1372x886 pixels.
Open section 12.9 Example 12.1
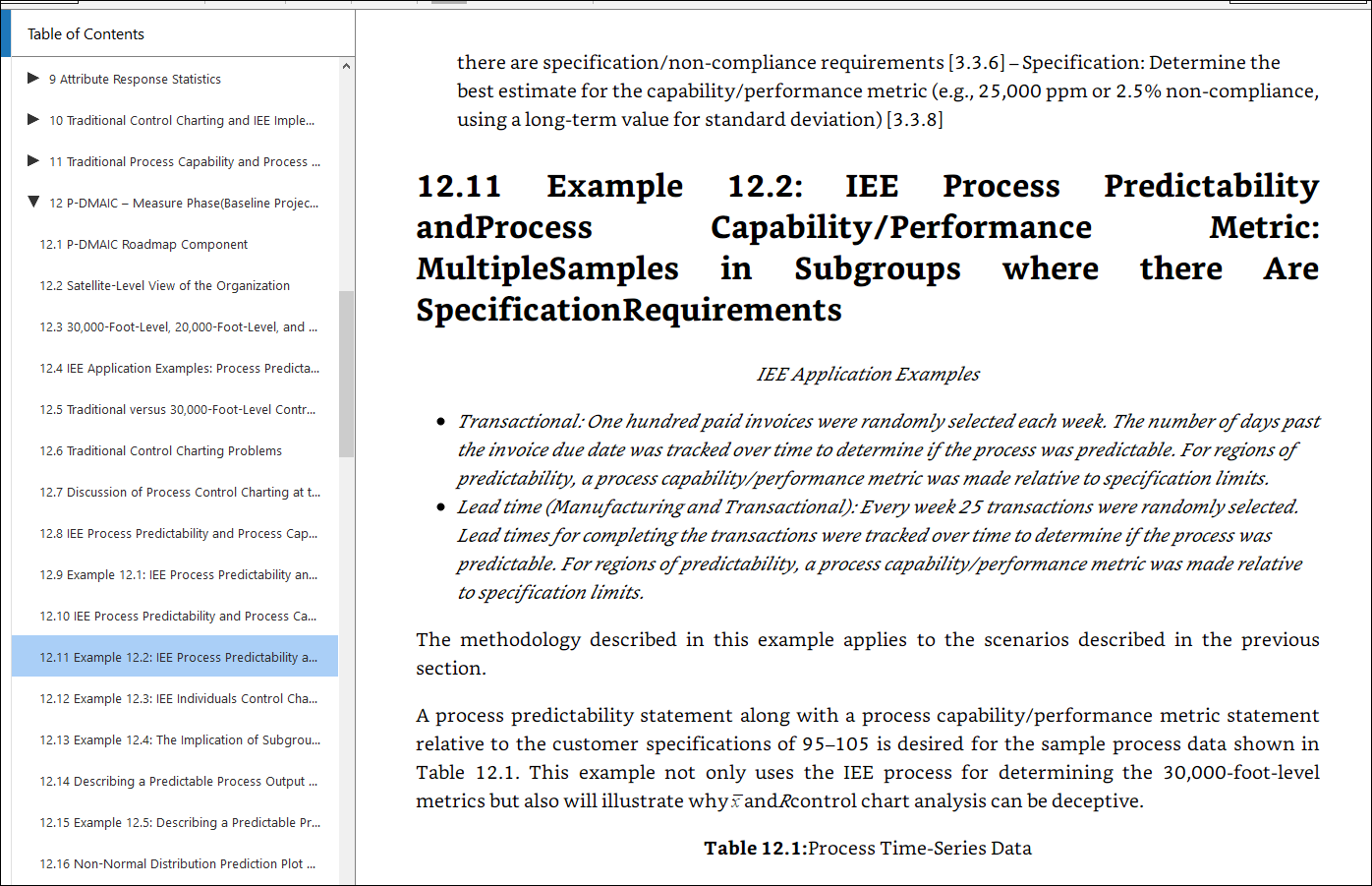[x=178, y=574]
